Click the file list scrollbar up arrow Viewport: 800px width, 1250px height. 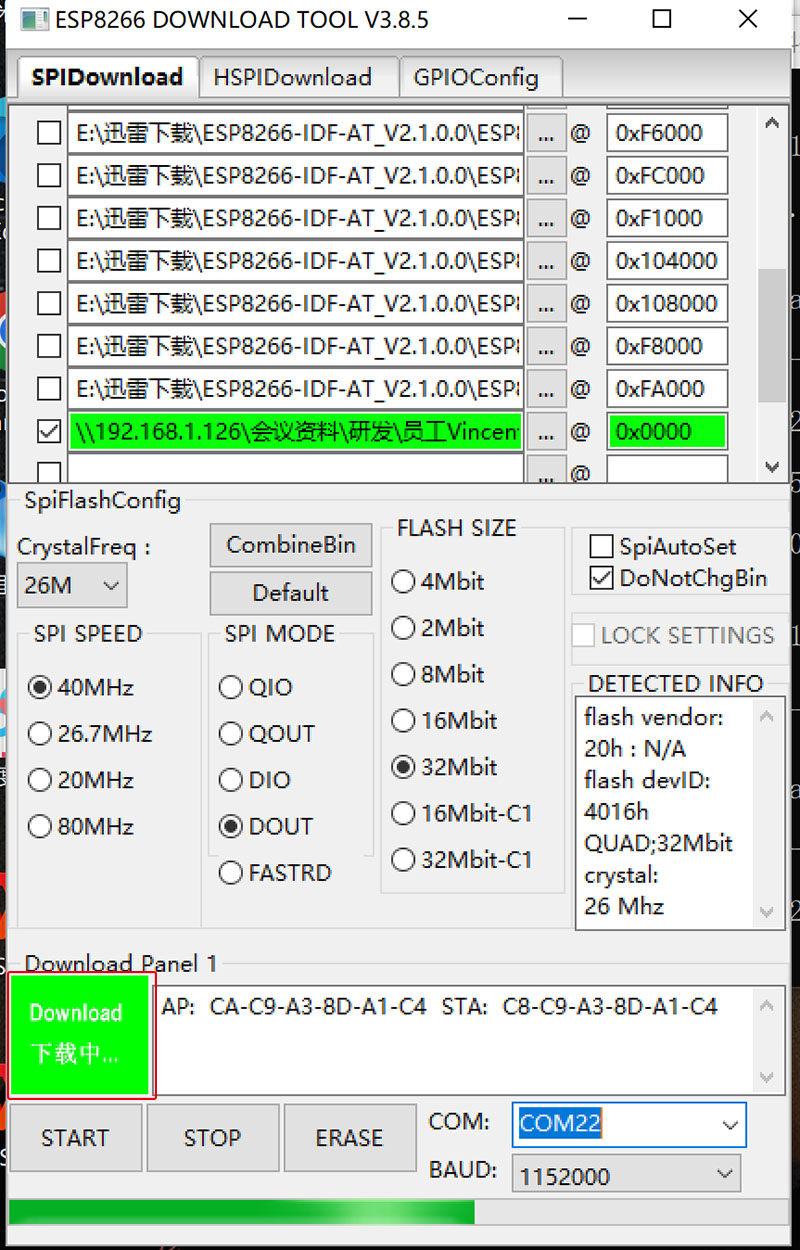pyautogui.click(x=771, y=124)
